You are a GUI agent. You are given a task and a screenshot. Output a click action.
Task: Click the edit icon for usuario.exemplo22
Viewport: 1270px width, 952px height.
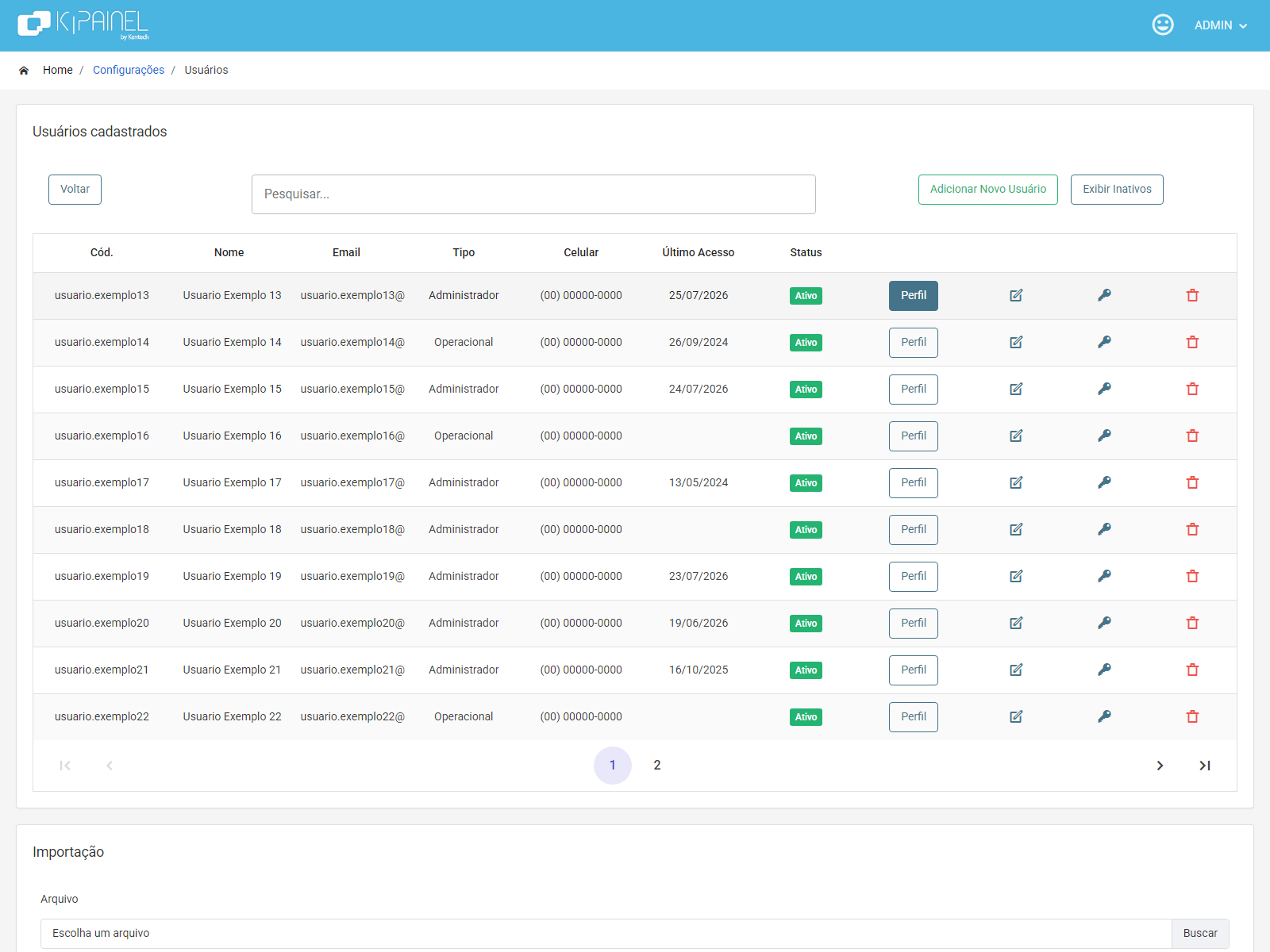click(1016, 716)
